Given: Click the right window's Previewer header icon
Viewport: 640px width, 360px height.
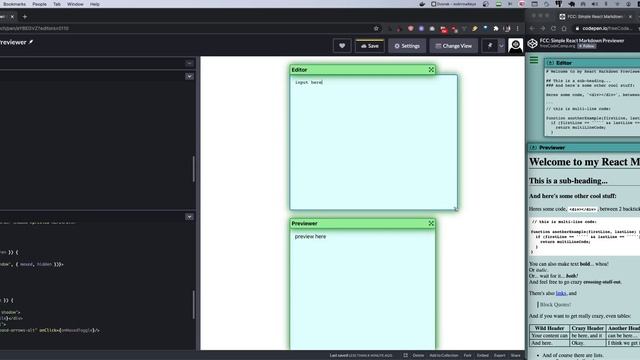Looking at the screenshot, I should 533,147.
